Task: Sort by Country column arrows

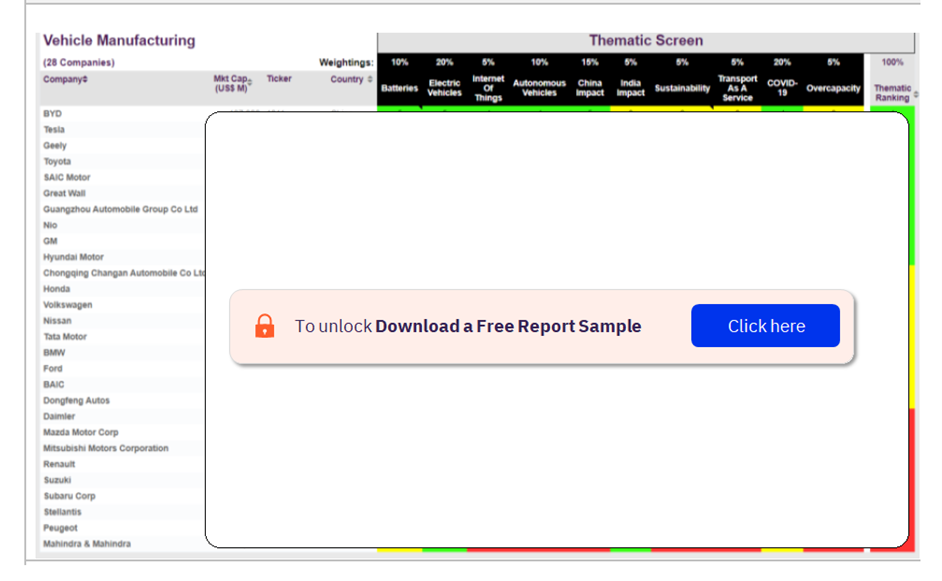Action: click(x=369, y=79)
